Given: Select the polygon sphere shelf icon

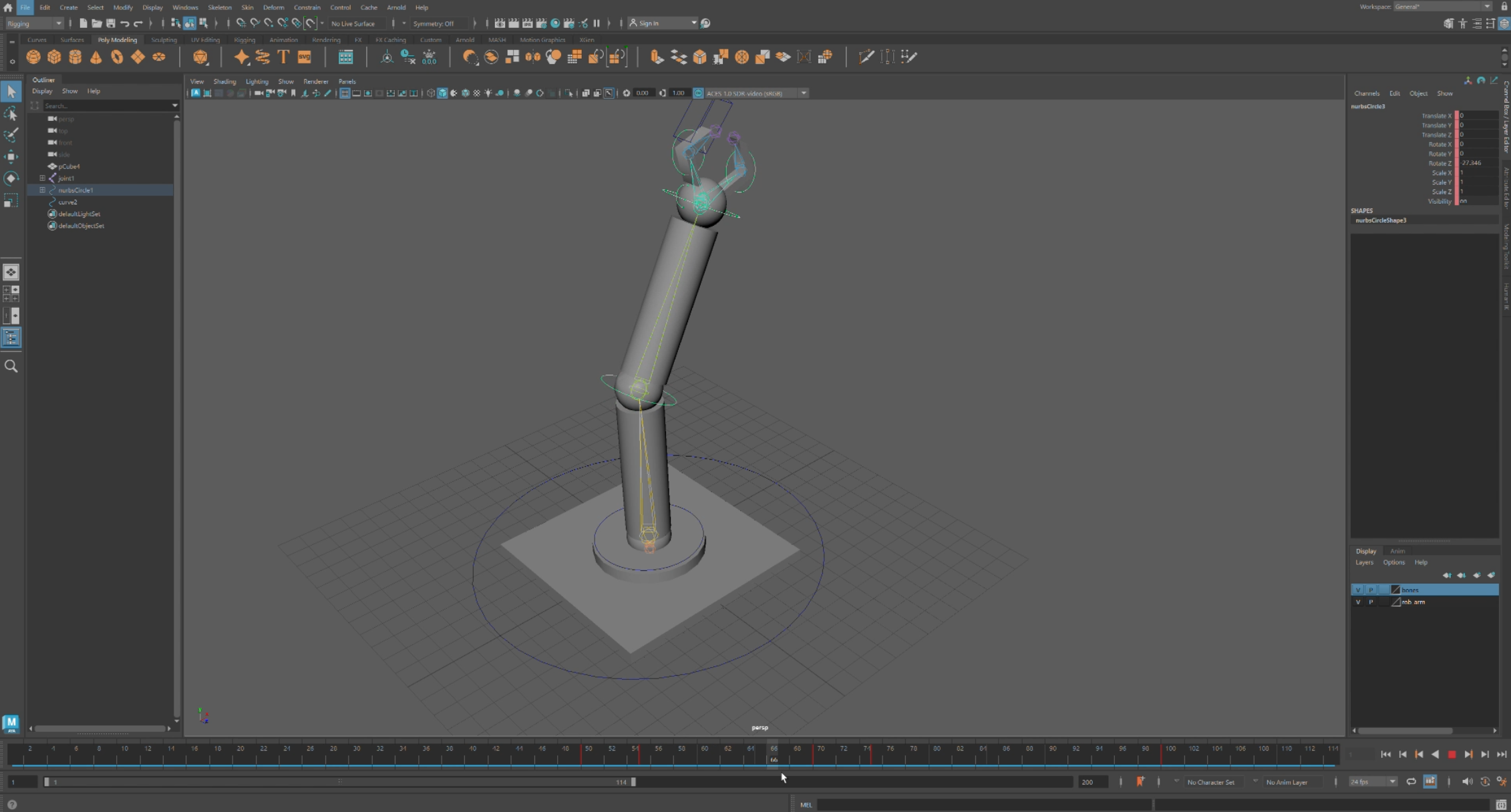Looking at the screenshot, I should coord(33,57).
